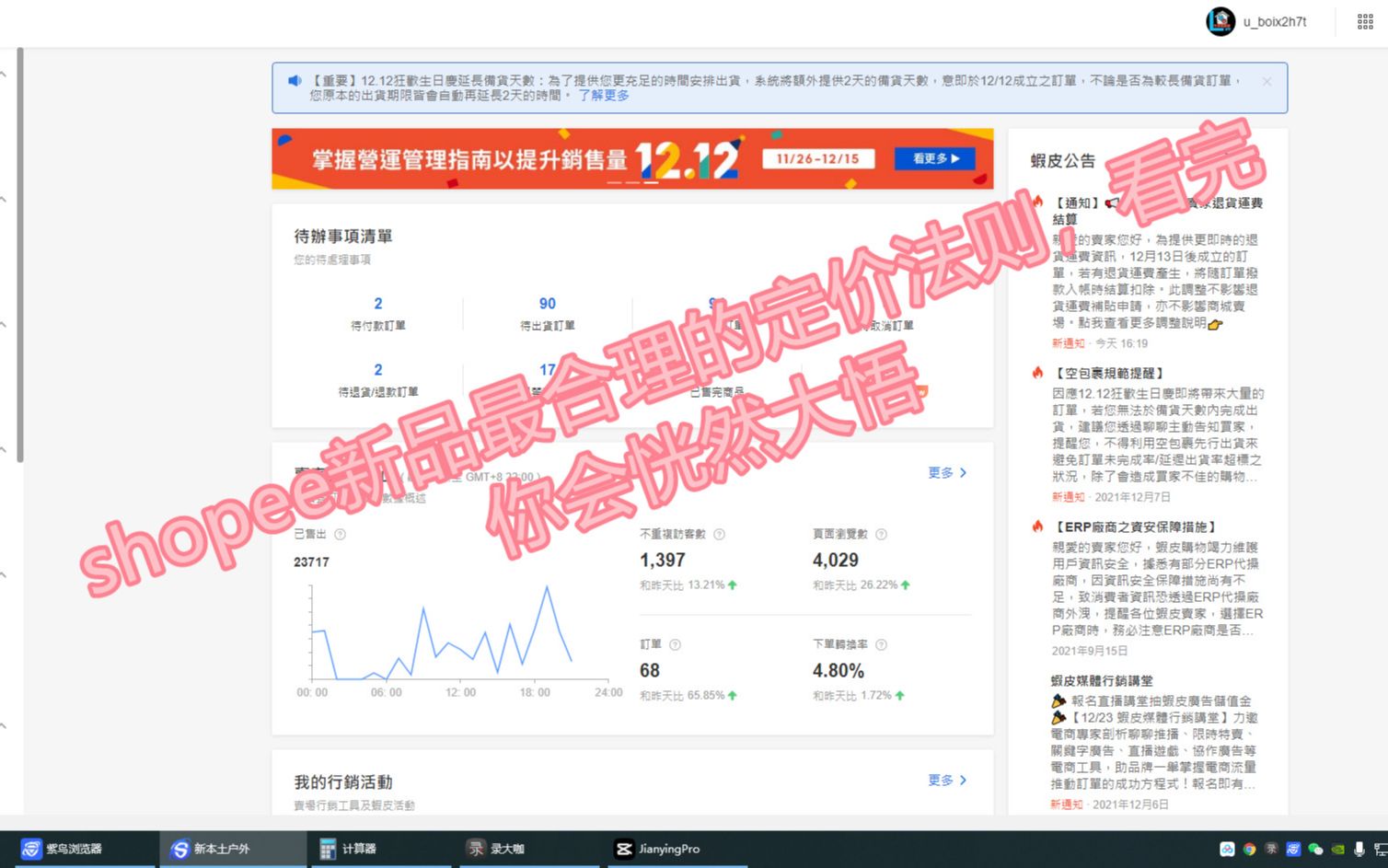Open the blue shield tray icon
The width and height of the screenshot is (1388, 868).
(1293, 850)
